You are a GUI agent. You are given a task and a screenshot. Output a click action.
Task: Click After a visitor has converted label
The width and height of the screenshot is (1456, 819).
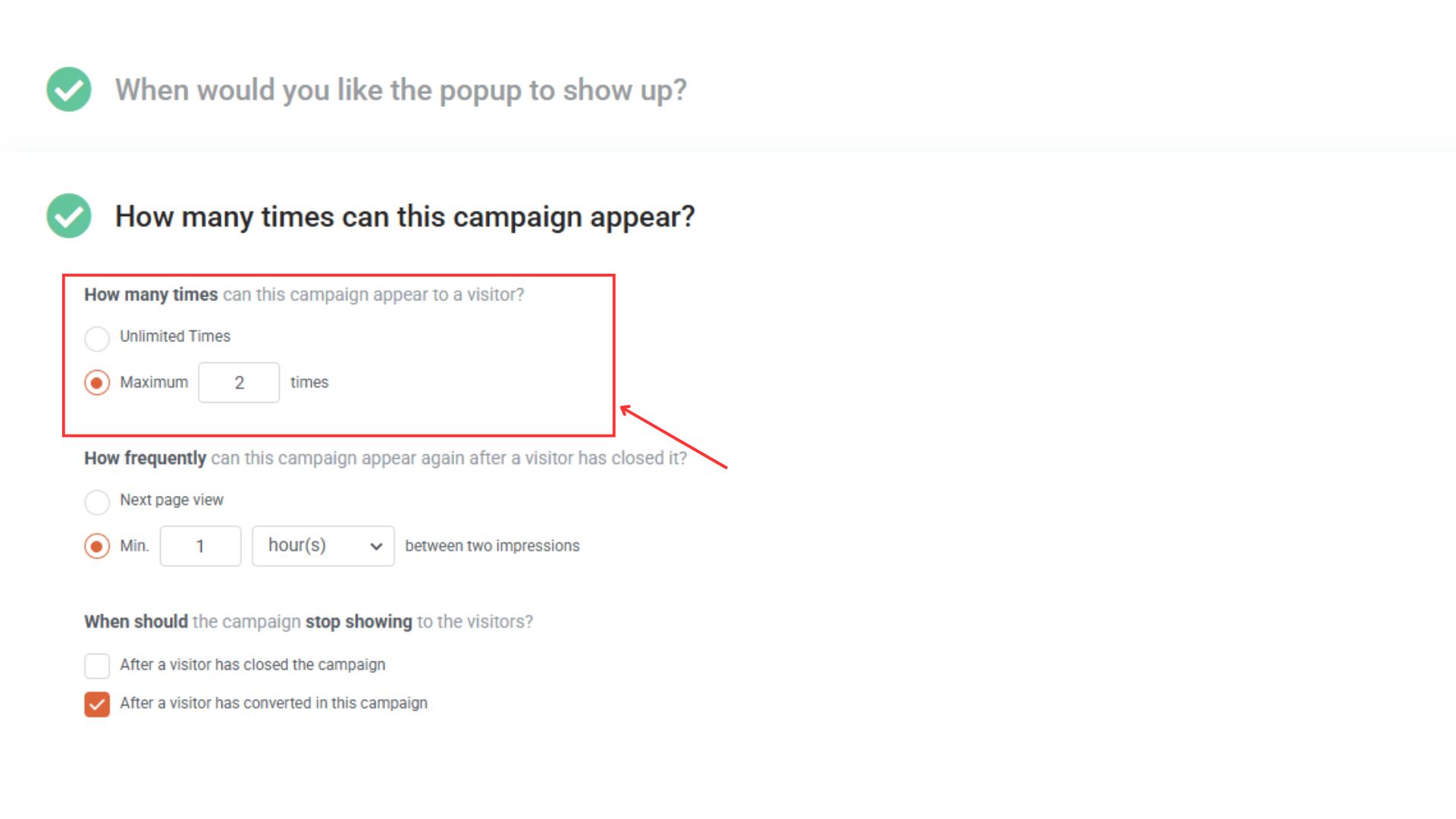pos(274,703)
